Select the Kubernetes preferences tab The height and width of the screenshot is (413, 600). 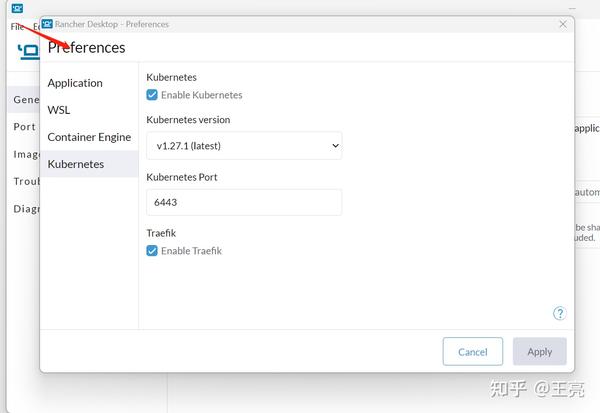pyautogui.click(x=76, y=164)
